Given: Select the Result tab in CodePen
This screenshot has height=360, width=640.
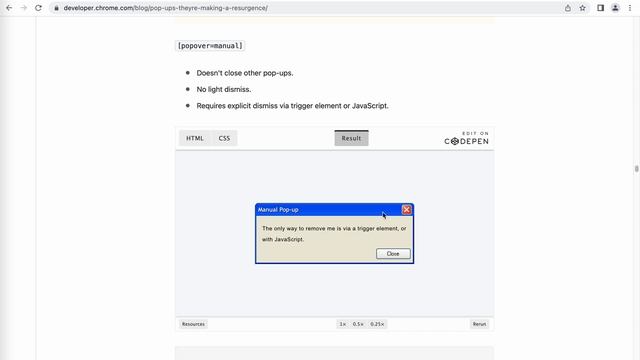Looking at the screenshot, I should click(351, 138).
